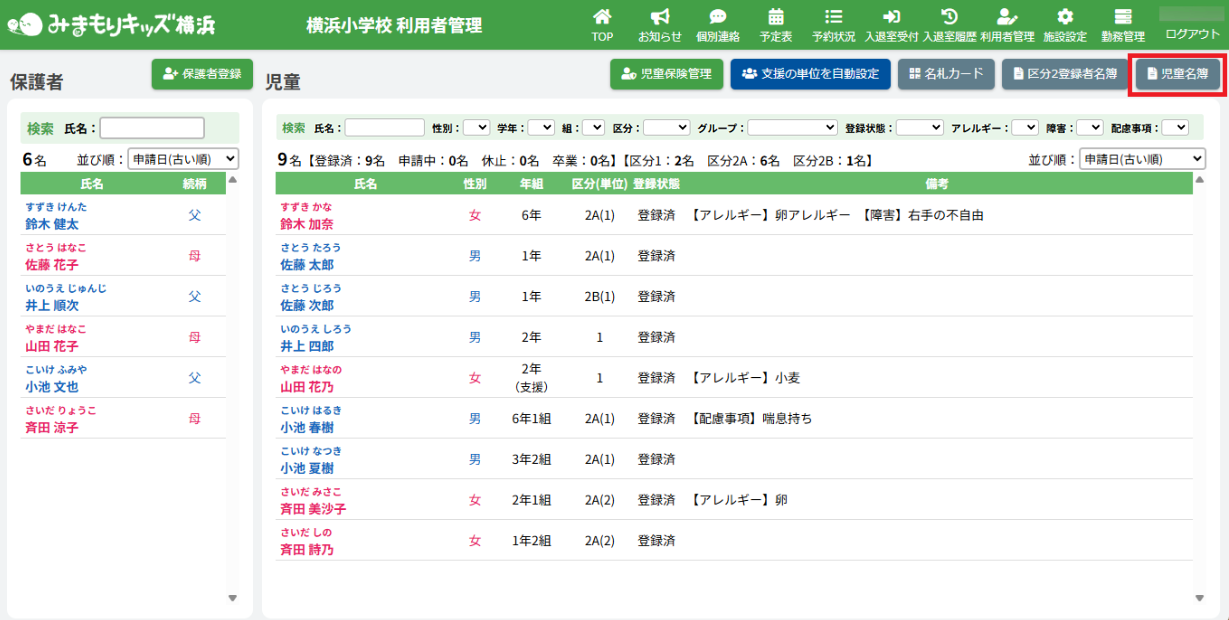The image size is (1229, 620).
Task: Open 登録状態 filter dropdown
Action: [x=919, y=128]
